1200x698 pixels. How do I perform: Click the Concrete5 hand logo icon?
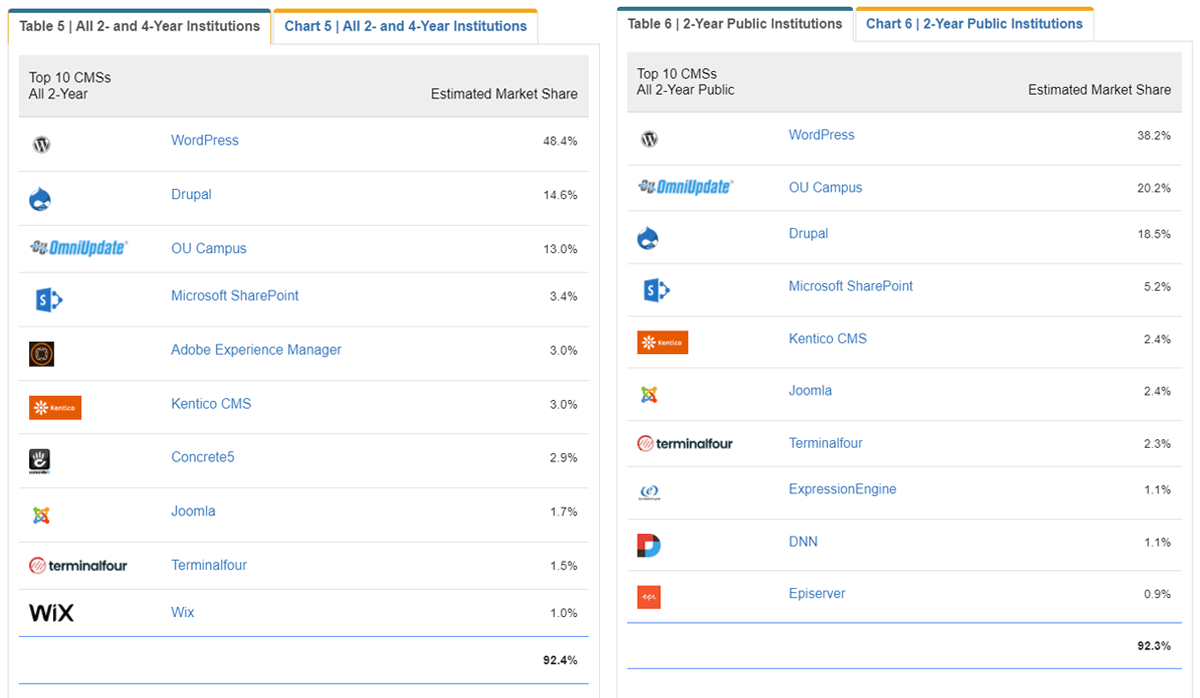tap(40, 460)
